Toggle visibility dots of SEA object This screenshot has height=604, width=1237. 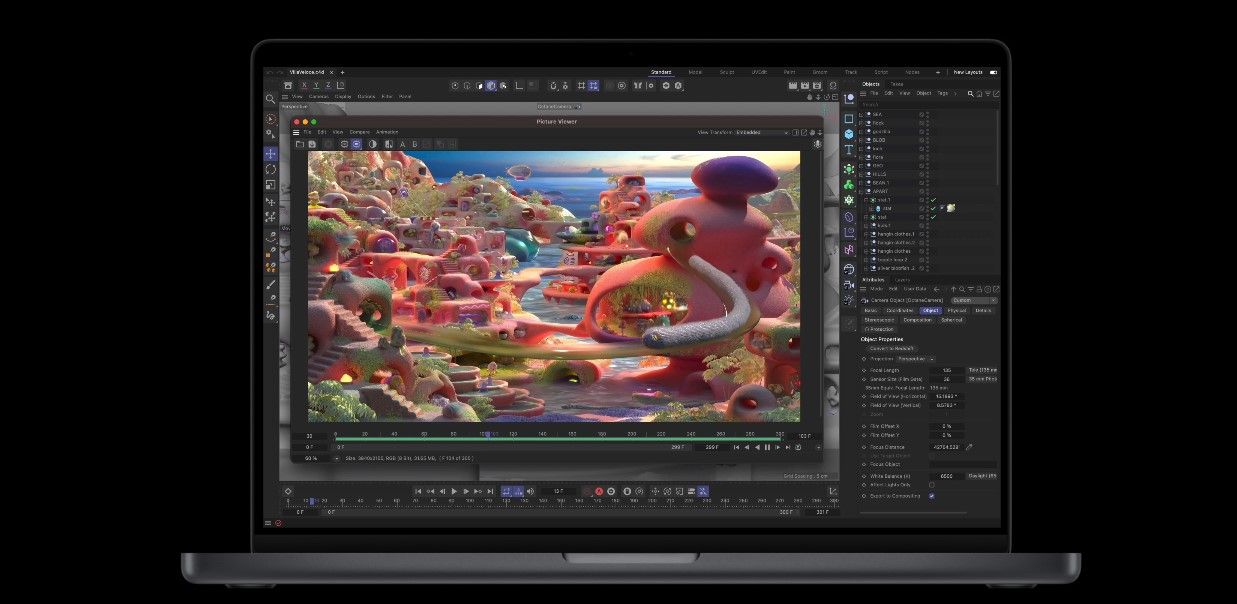point(928,114)
